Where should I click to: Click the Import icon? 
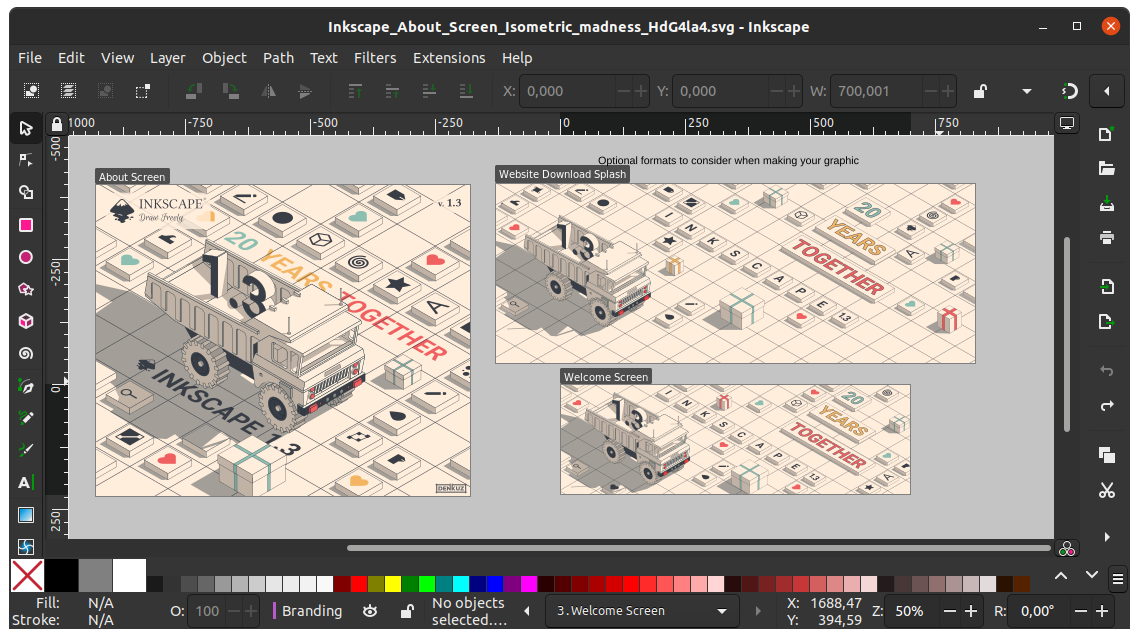click(1106, 286)
